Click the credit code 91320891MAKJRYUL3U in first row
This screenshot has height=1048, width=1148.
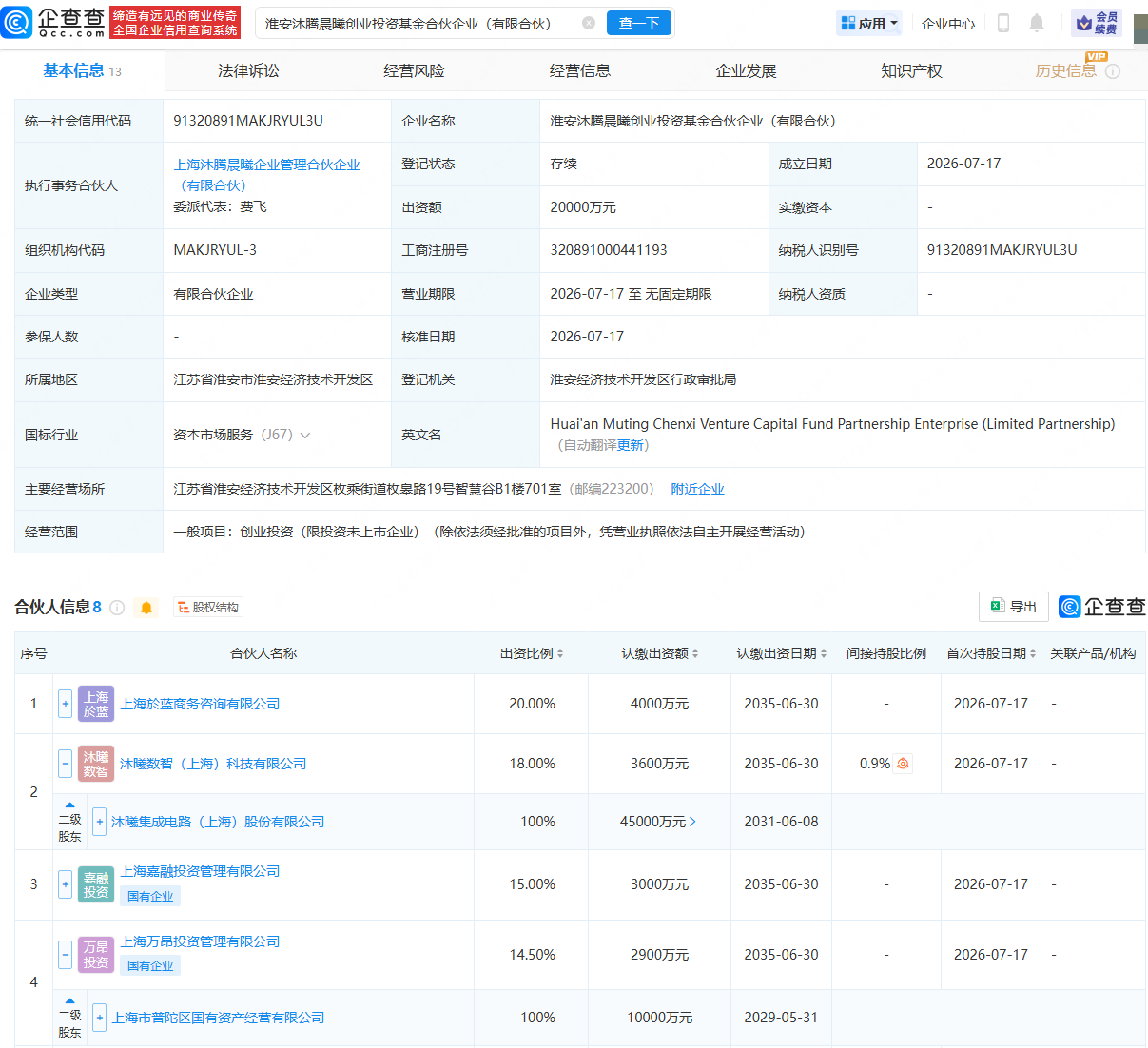pos(248,121)
